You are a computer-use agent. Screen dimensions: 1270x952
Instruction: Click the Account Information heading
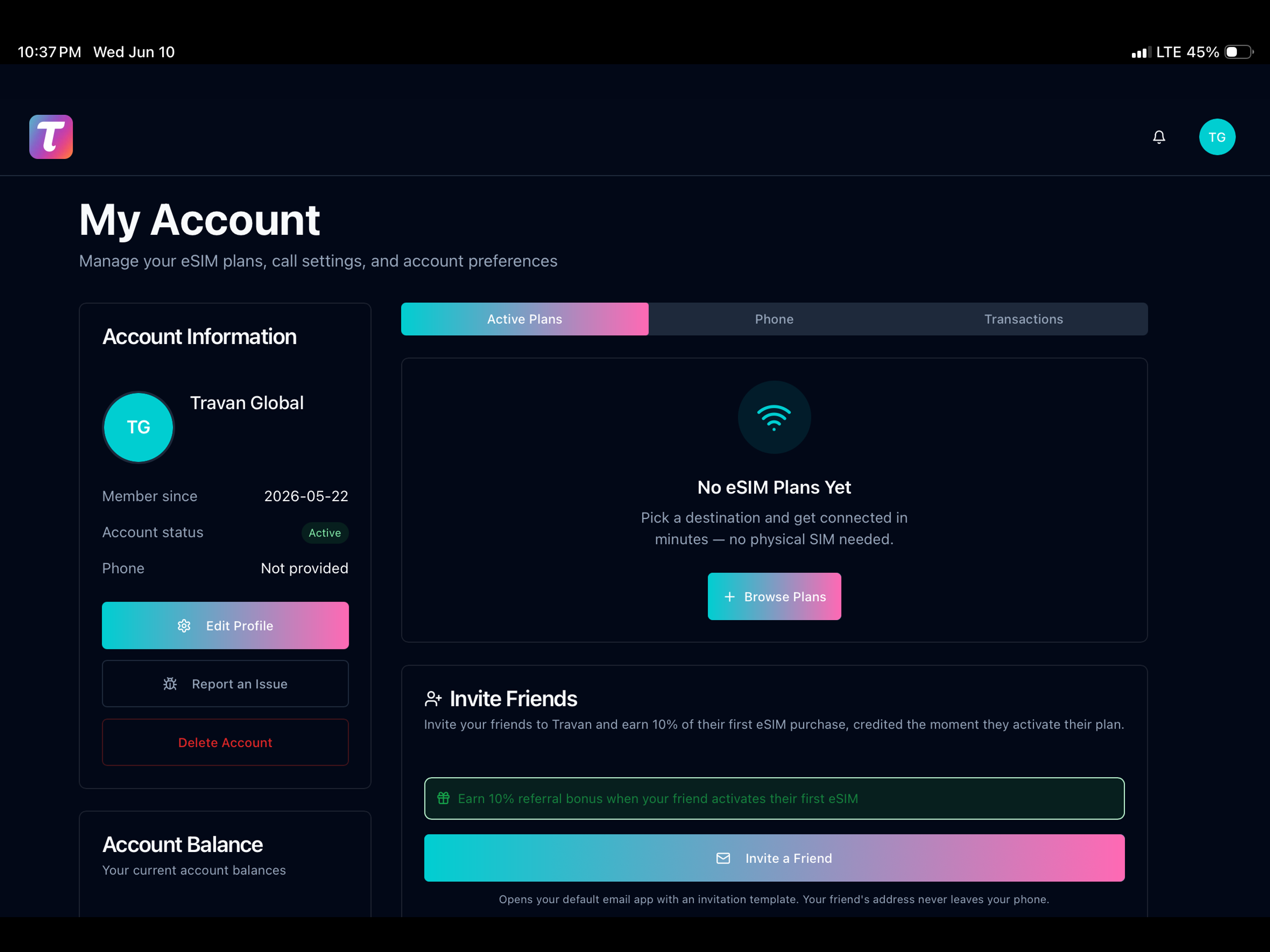click(199, 337)
